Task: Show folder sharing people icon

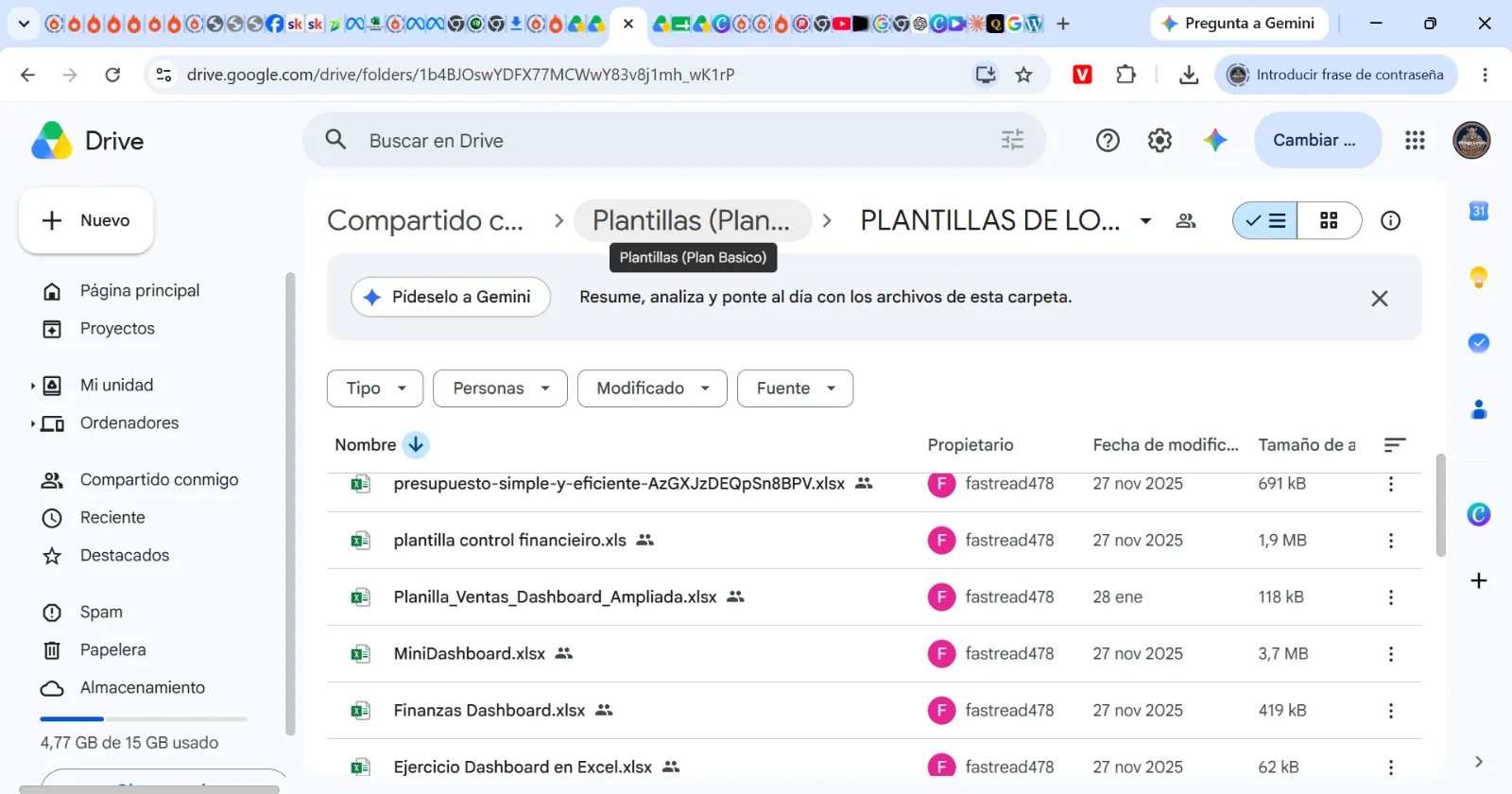Action: tap(1186, 220)
